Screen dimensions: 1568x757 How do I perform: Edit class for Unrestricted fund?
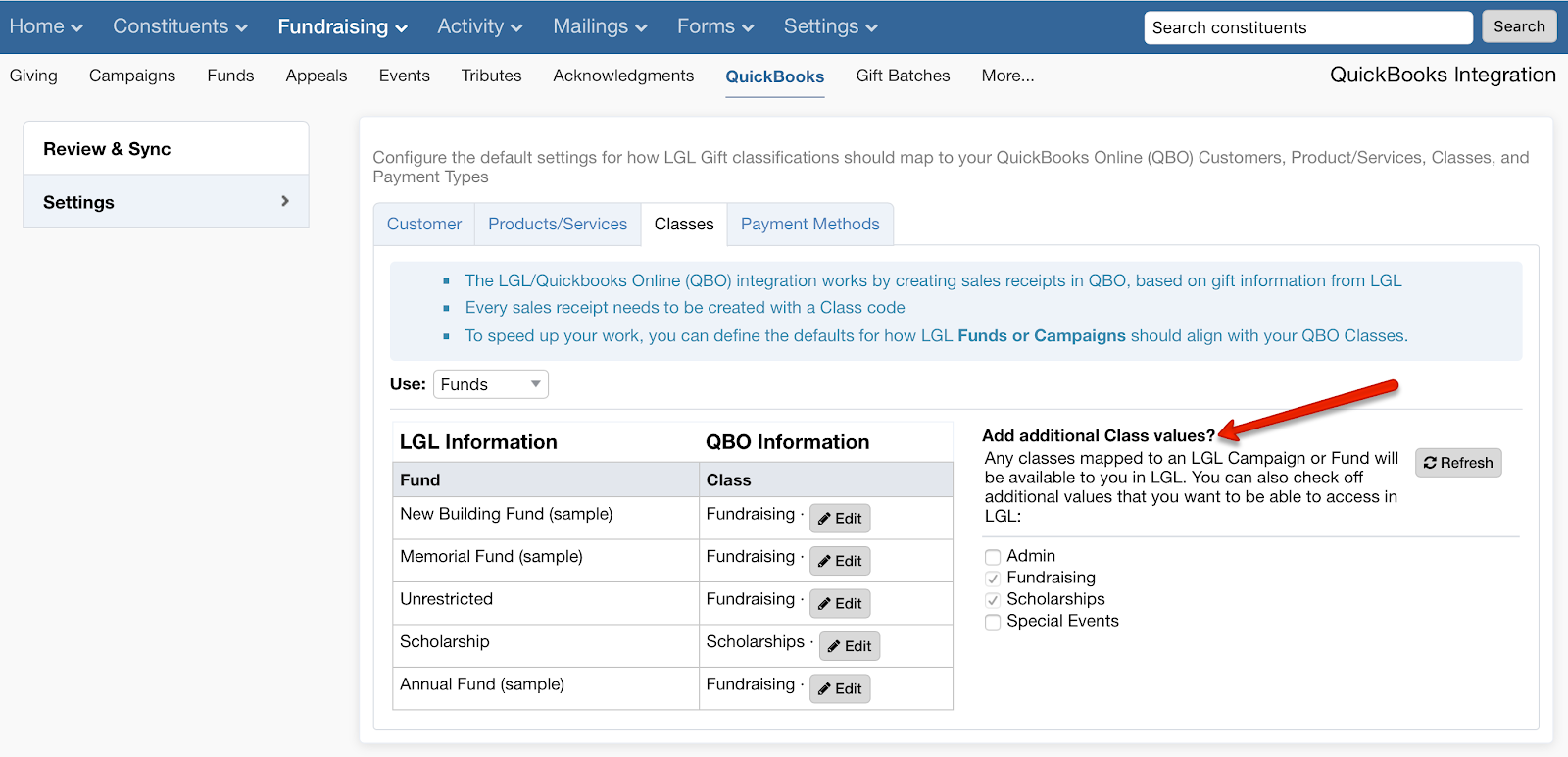click(840, 603)
